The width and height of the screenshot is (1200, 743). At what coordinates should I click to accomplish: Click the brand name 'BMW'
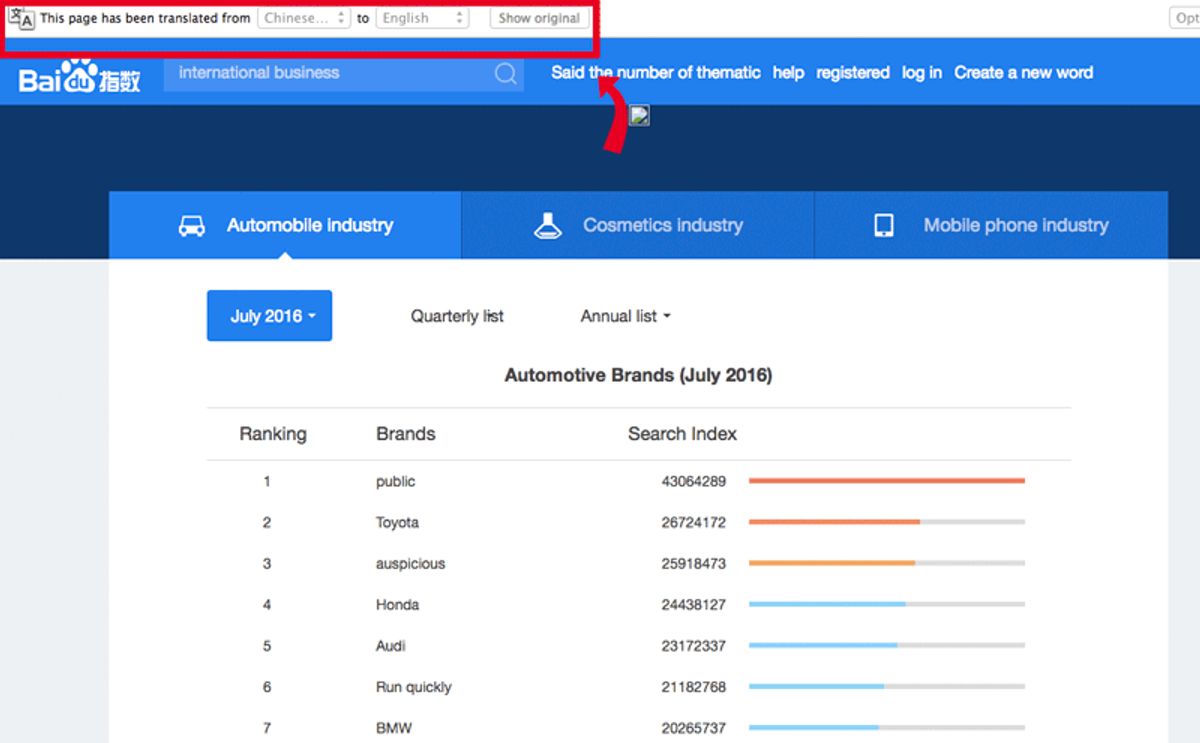click(394, 728)
